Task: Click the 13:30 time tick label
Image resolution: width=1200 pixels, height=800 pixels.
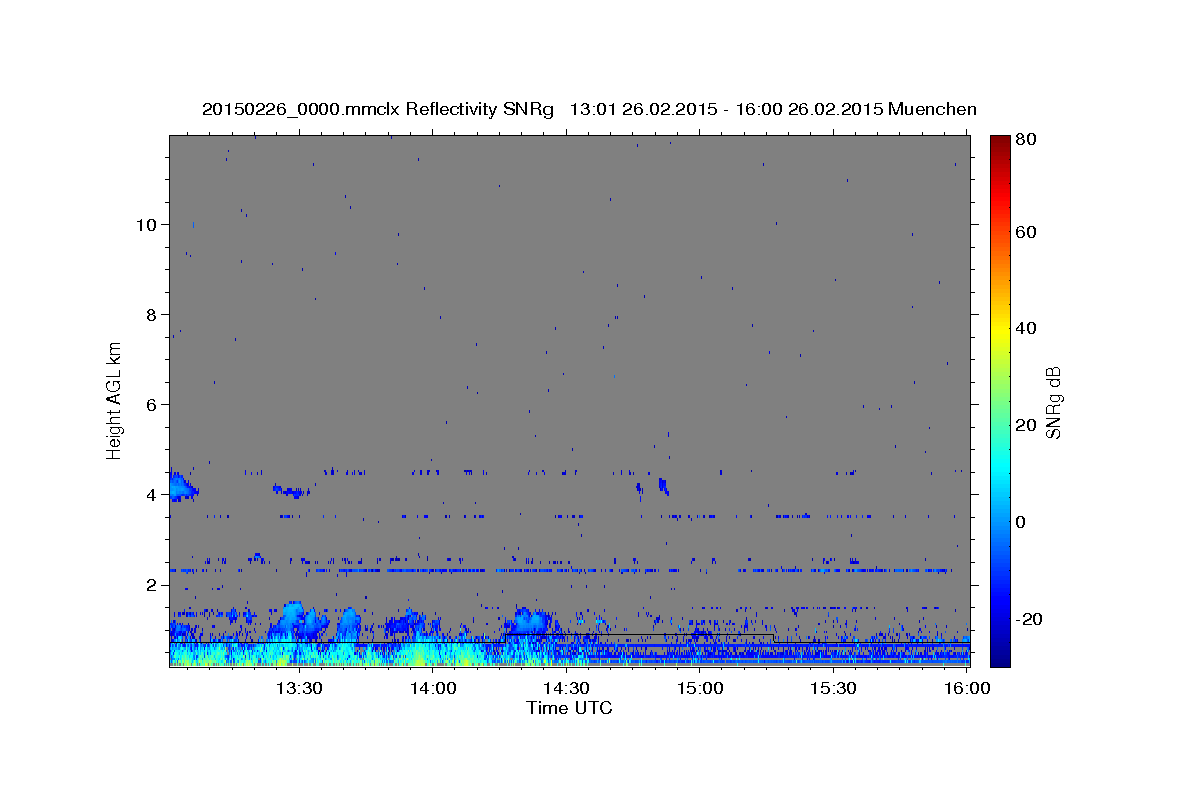Action: tap(298, 689)
